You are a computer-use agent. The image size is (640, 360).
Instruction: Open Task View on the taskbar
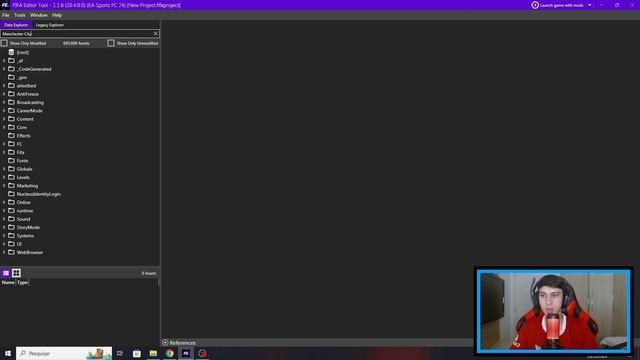pyautogui.click(x=120, y=353)
